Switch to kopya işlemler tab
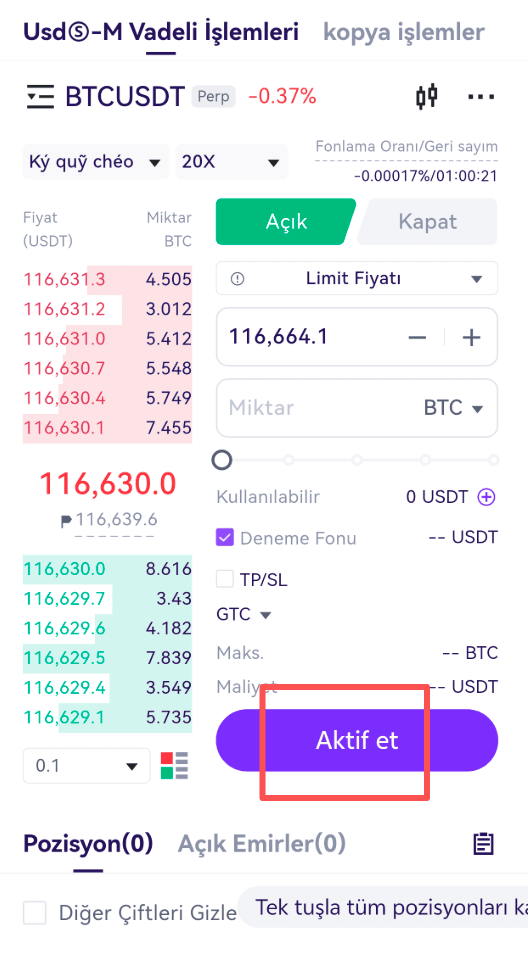This screenshot has width=528, height=954. pos(404,32)
